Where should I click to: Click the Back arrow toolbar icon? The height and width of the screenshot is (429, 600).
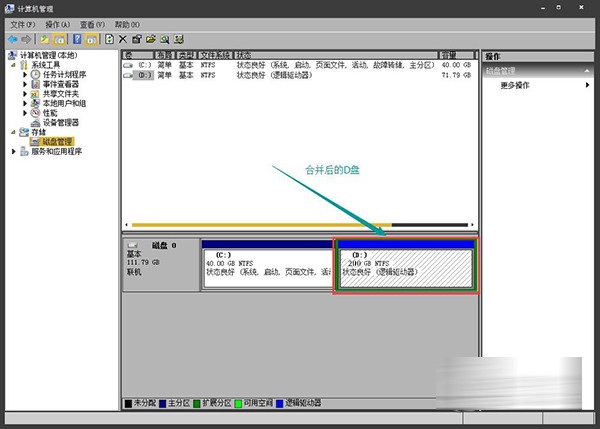tap(13, 39)
